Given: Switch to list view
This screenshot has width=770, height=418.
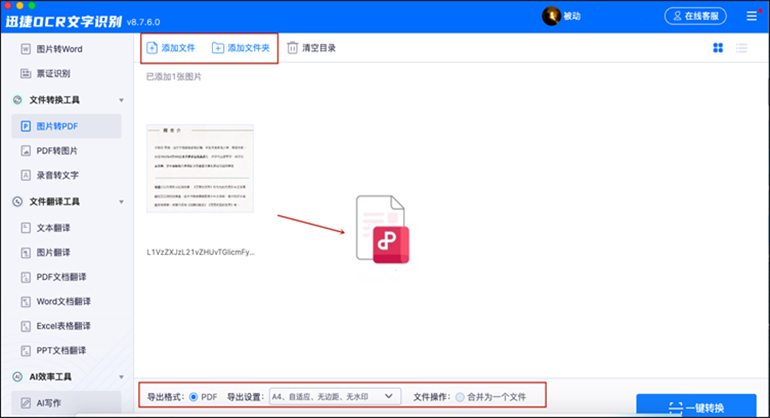Looking at the screenshot, I should point(742,48).
